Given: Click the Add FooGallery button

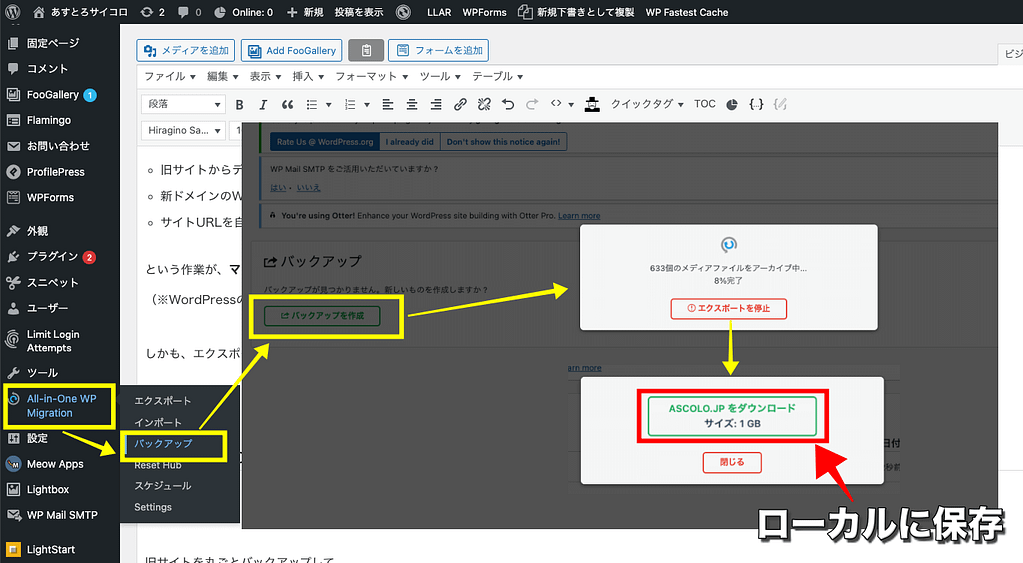Looking at the screenshot, I should tap(291, 50).
